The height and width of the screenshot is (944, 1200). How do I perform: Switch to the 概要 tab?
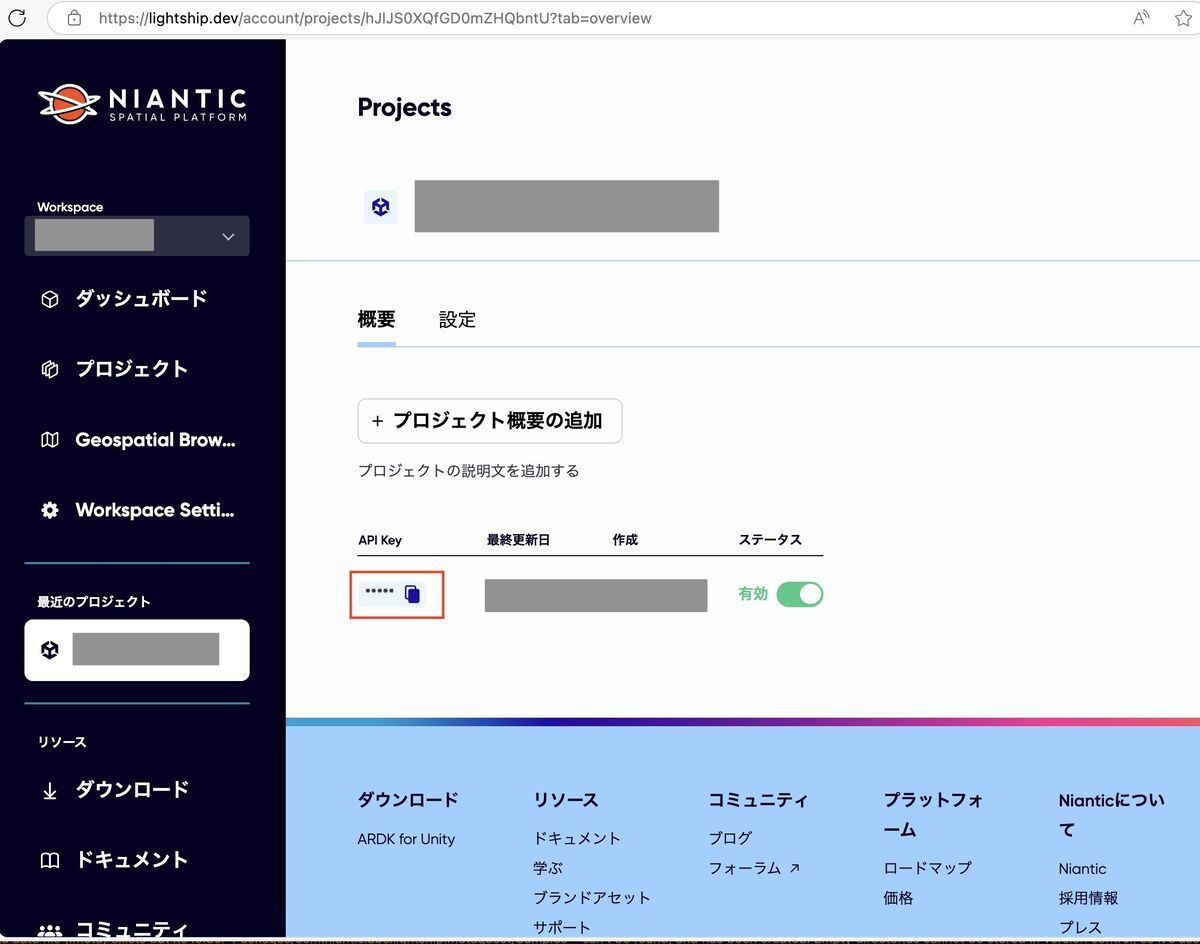pos(377,319)
